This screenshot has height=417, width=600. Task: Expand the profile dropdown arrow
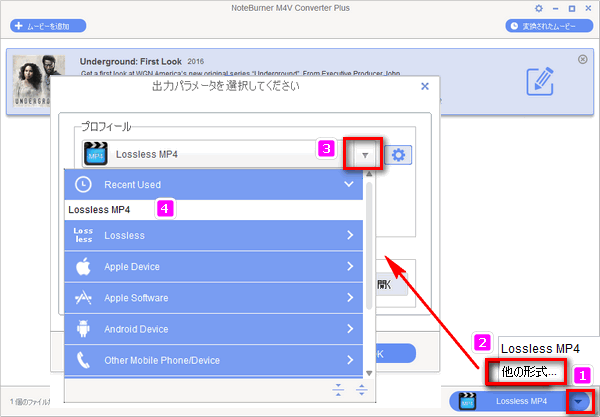[365, 155]
